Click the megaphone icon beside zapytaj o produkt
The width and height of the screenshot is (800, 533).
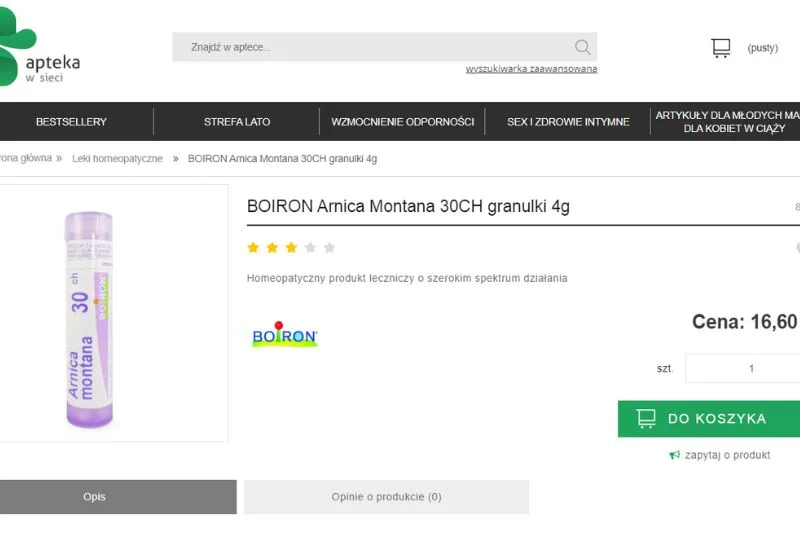click(675, 455)
